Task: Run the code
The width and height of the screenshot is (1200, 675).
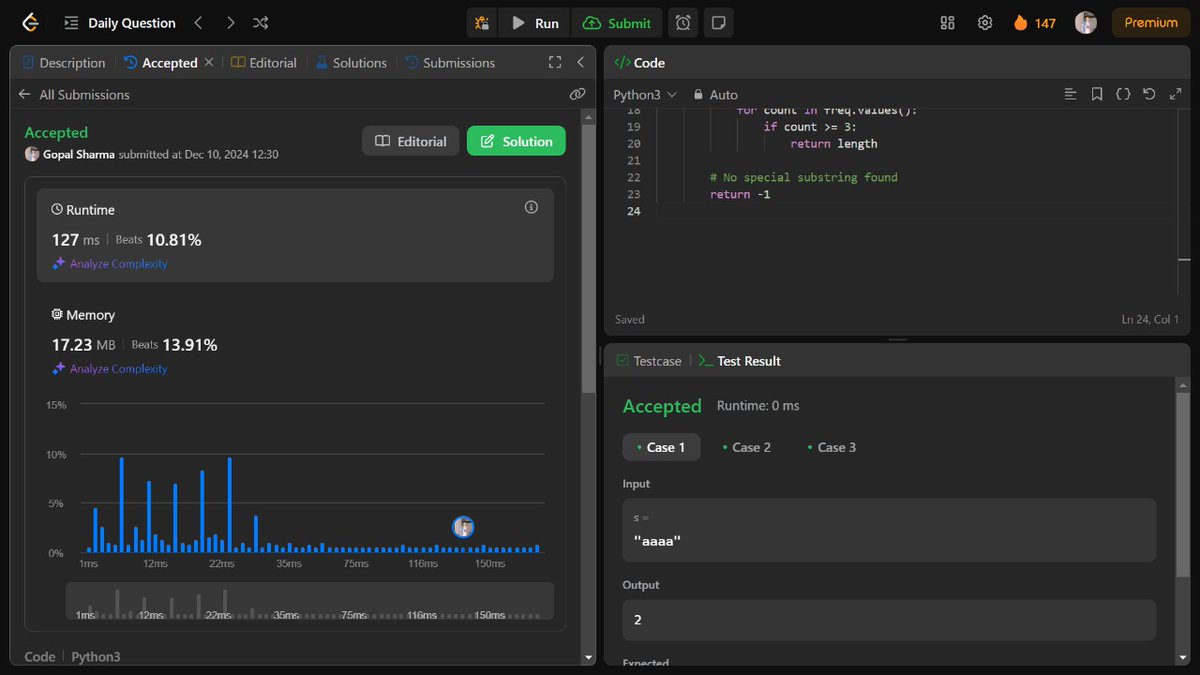Action: (535, 22)
